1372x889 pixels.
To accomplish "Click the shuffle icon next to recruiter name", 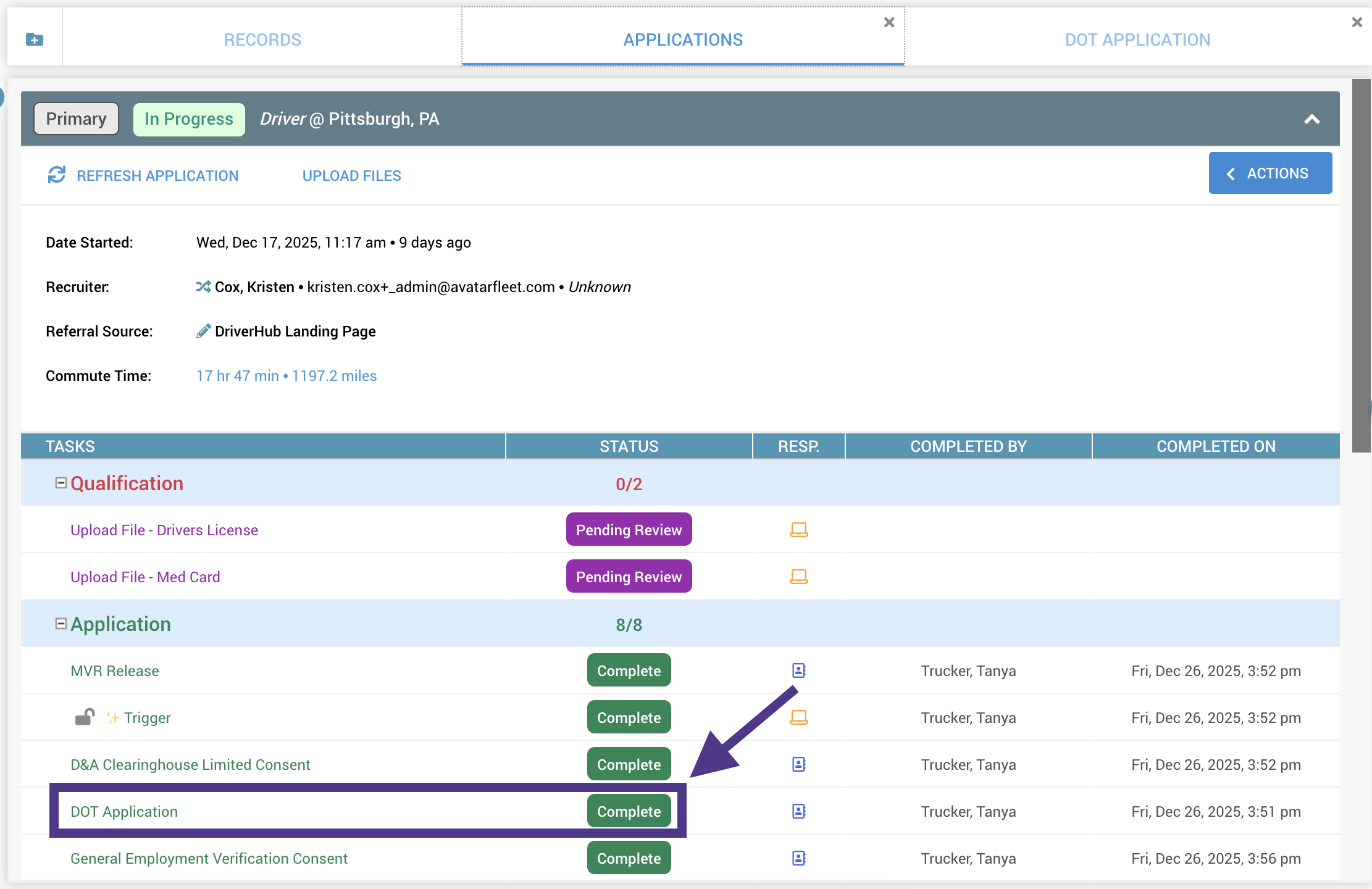I will [203, 286].
